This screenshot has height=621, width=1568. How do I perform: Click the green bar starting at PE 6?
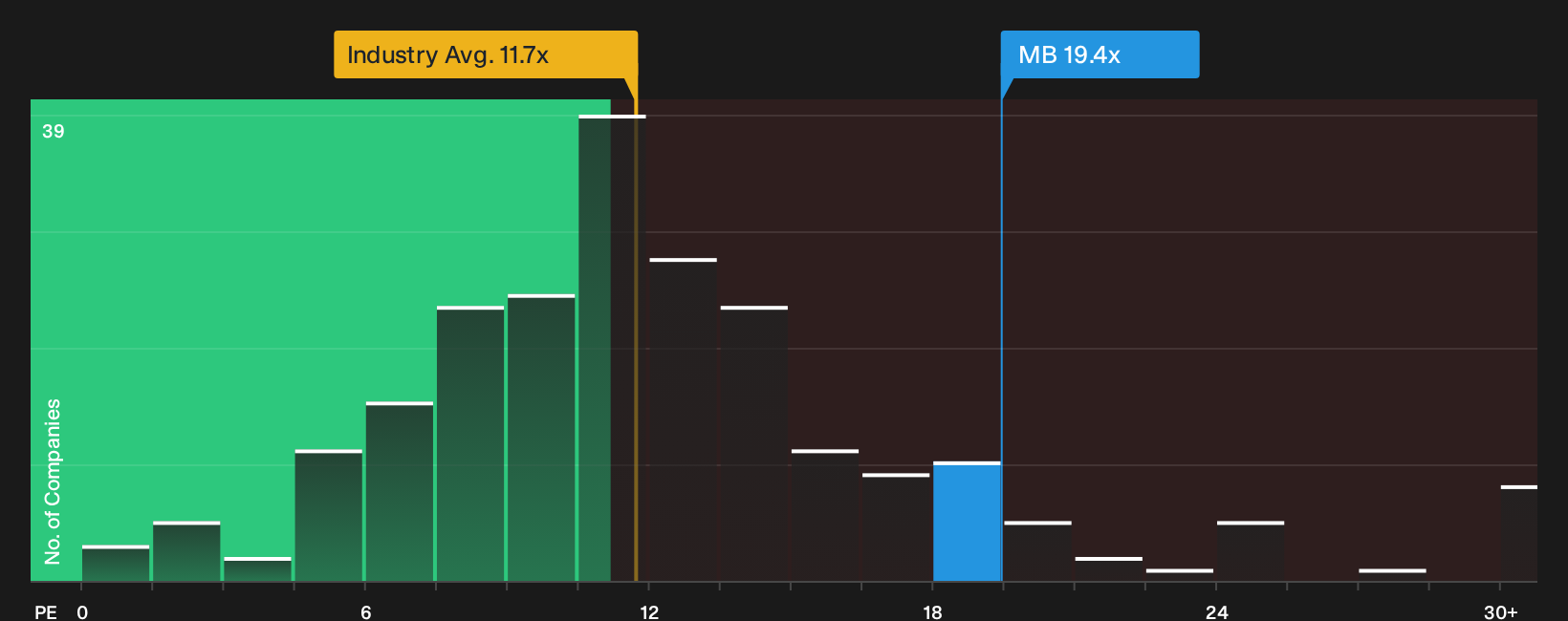point(400,491)
